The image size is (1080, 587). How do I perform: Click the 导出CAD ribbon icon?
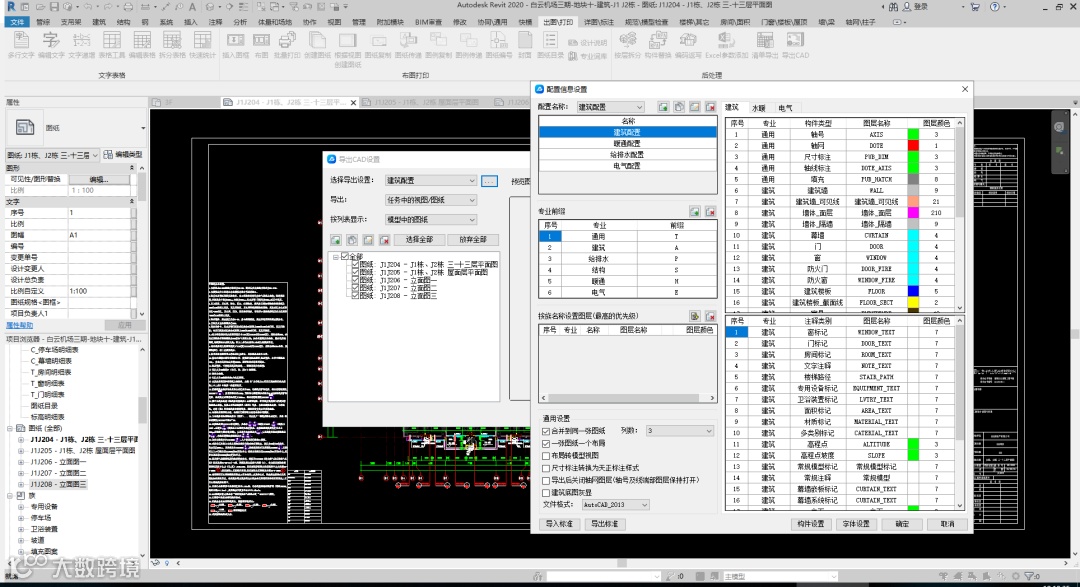click(795, 41)
